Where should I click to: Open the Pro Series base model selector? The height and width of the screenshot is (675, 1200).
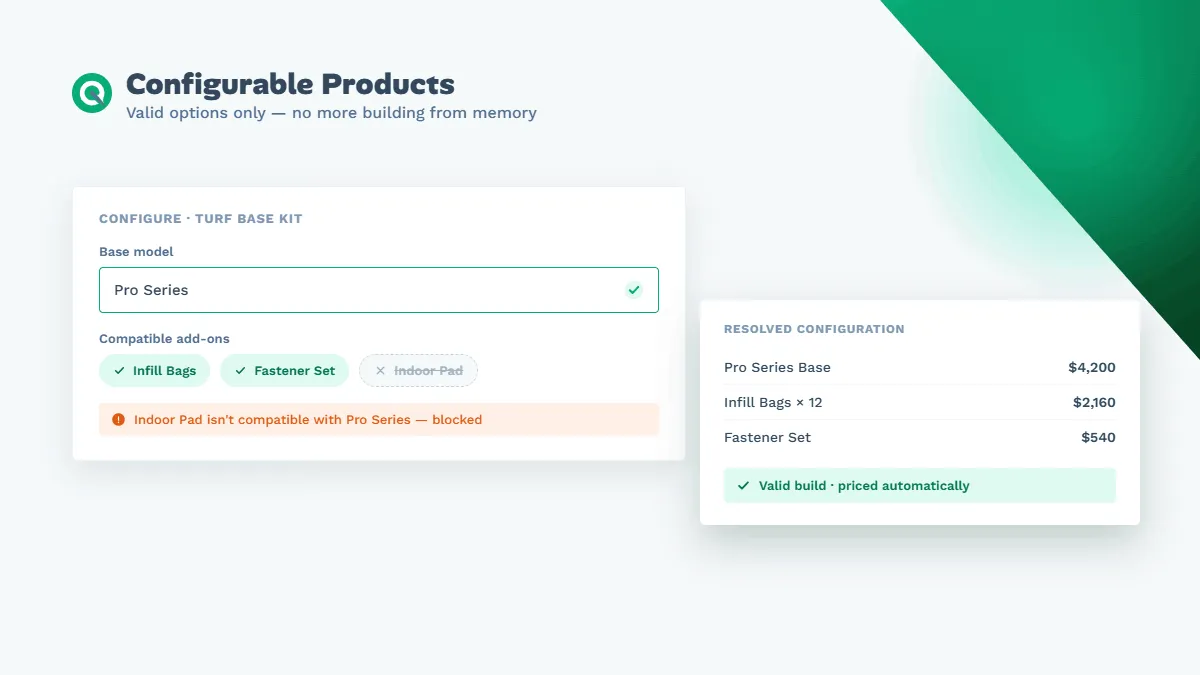379,290
